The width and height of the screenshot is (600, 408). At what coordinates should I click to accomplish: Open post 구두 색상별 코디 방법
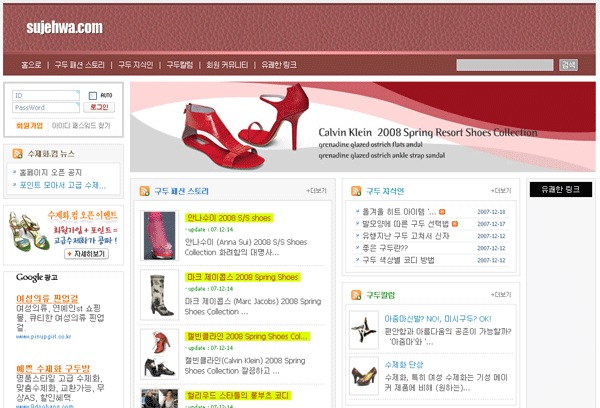pos(398,260)
